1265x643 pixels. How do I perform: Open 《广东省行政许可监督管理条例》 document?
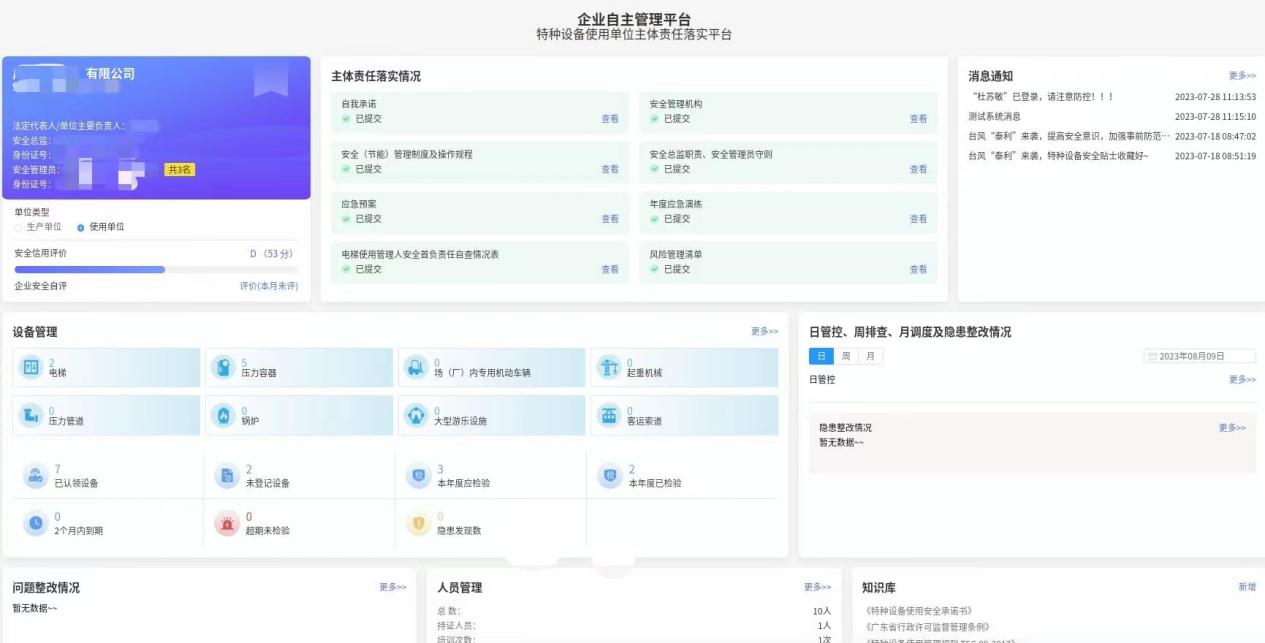[927, 627]
